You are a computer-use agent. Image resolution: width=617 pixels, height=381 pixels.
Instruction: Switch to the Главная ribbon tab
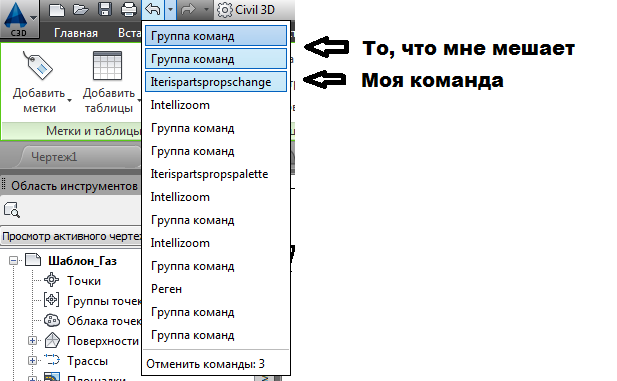coord(76,33)
